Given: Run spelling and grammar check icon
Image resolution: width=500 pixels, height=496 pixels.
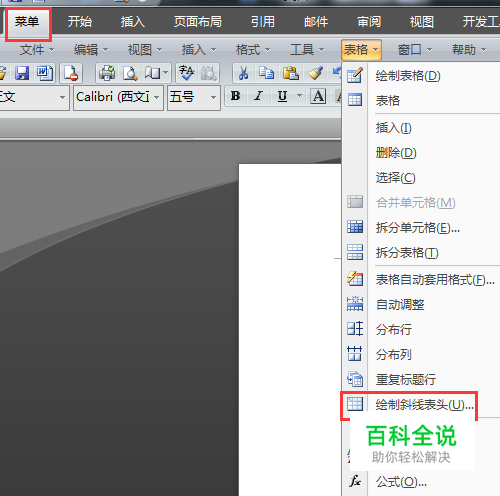Looking at the screenshot, I should (x=186, y=73).
